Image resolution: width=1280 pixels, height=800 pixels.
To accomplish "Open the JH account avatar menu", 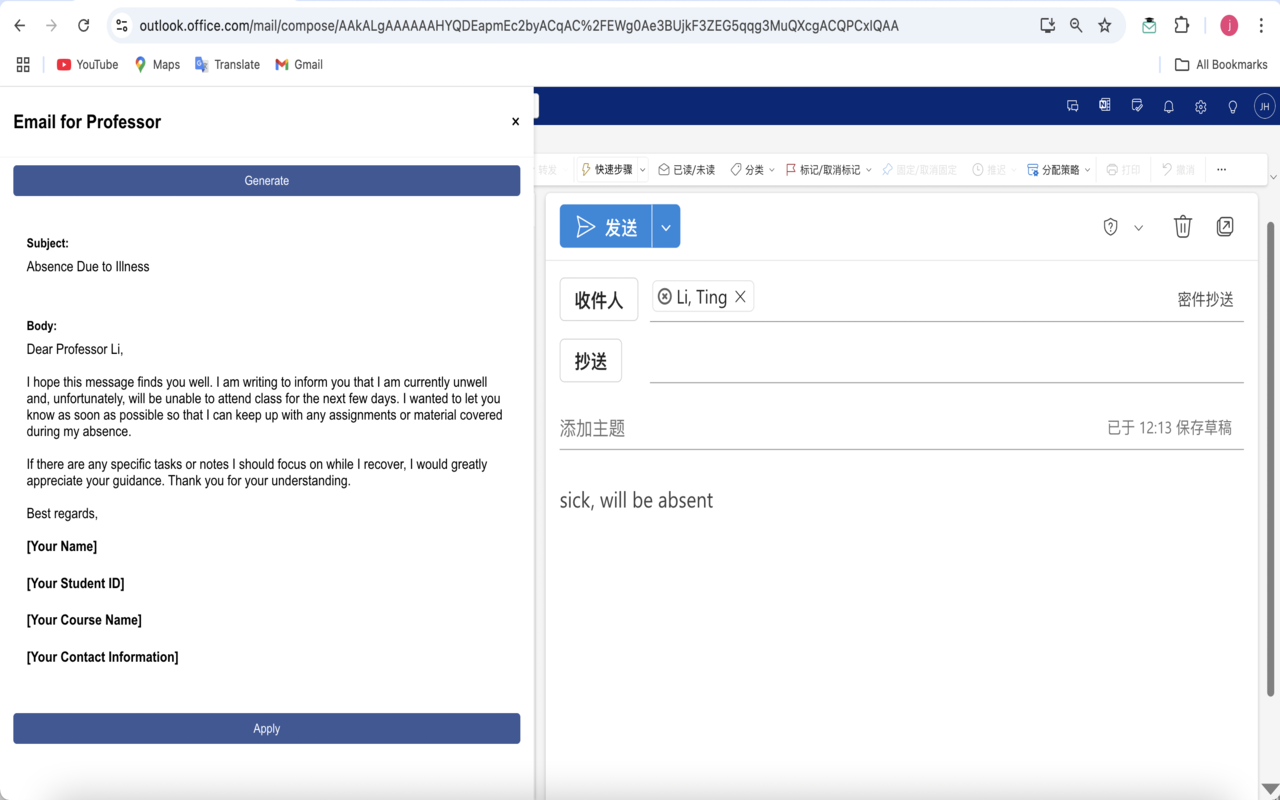I will pos(1264,106).
